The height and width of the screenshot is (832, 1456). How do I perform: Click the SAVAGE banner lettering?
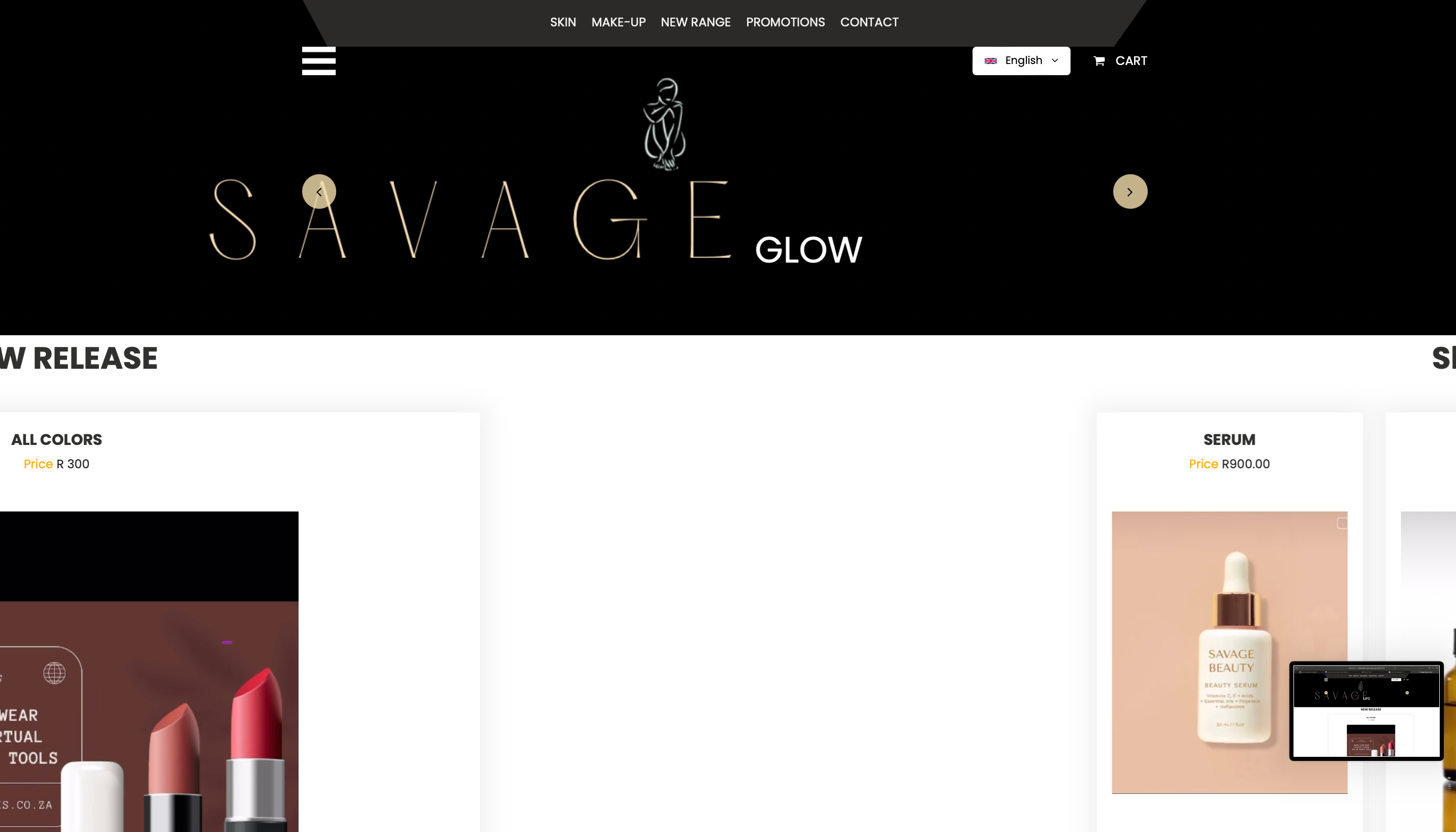[x=471, y=220]
